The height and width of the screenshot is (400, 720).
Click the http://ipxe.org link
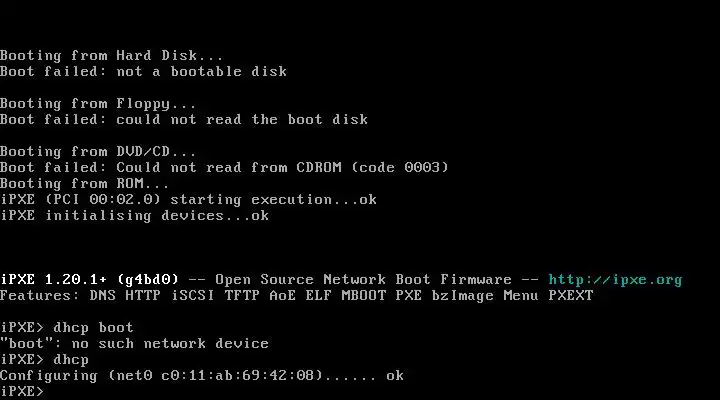pos(615,280)
